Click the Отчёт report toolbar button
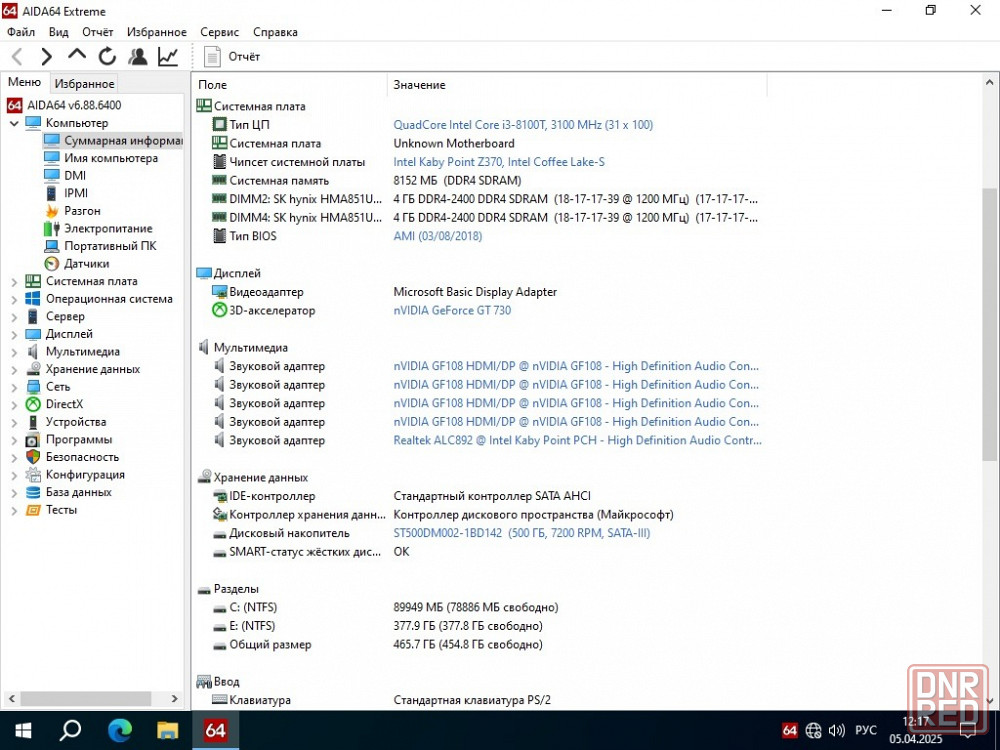This screenshot has width=1000, height=750. [x=232, y=57]
